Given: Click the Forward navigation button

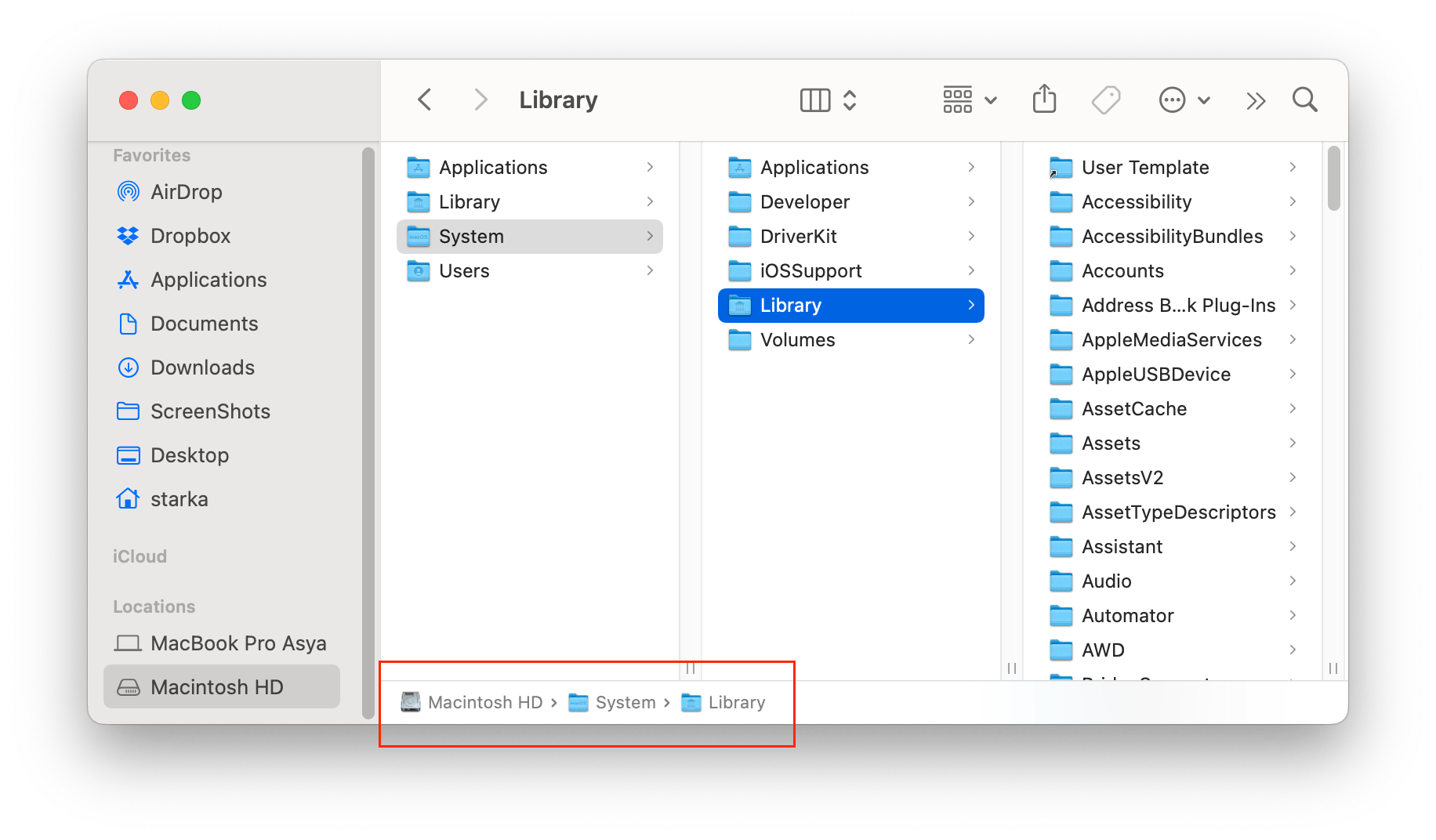Looking at the screenshot, I should pyautogui.click(x=480, y=100).
